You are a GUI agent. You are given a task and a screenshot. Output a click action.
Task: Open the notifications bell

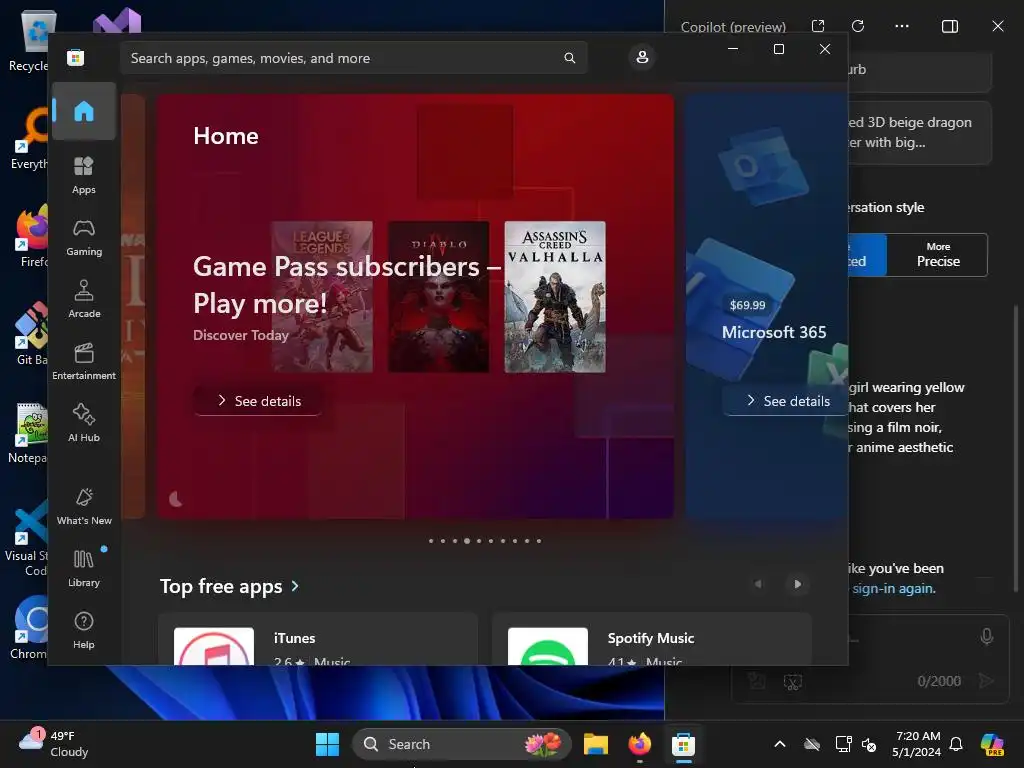pyautogui.click(x=956, y=744)
